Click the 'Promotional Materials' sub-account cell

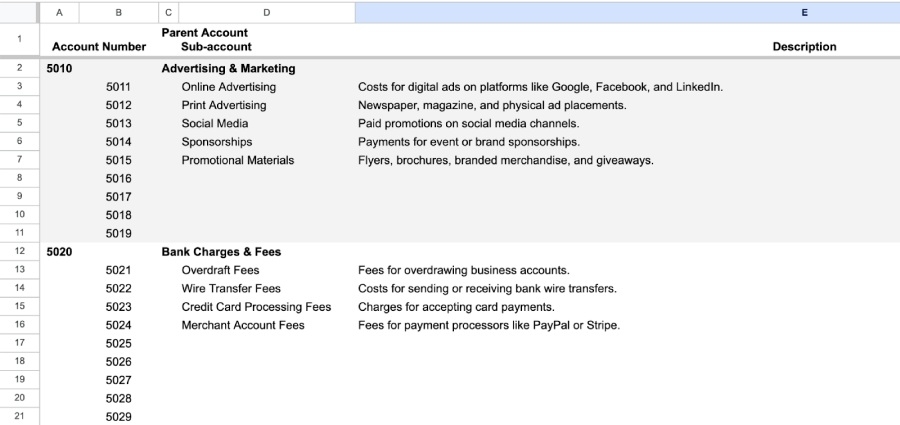238,160
